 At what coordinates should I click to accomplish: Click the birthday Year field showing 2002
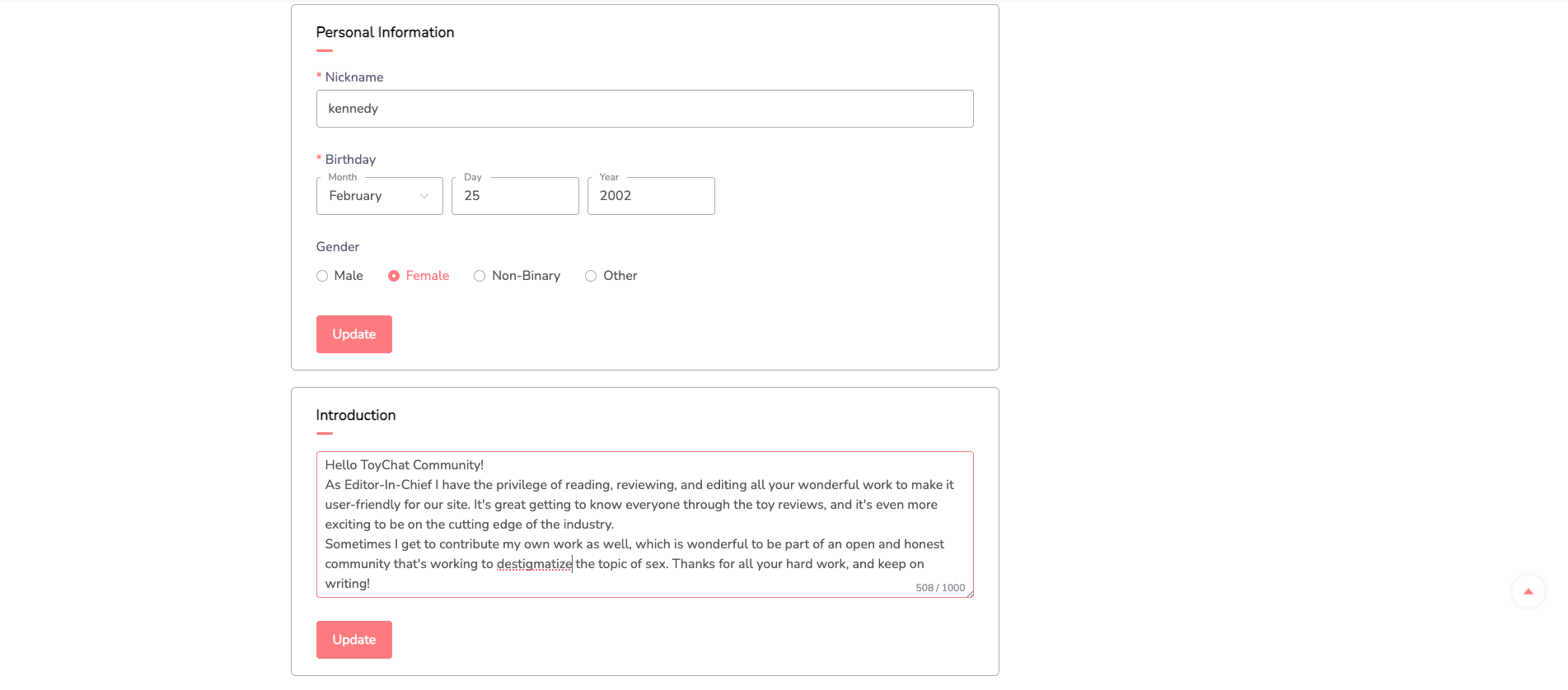tap(651, 196)
